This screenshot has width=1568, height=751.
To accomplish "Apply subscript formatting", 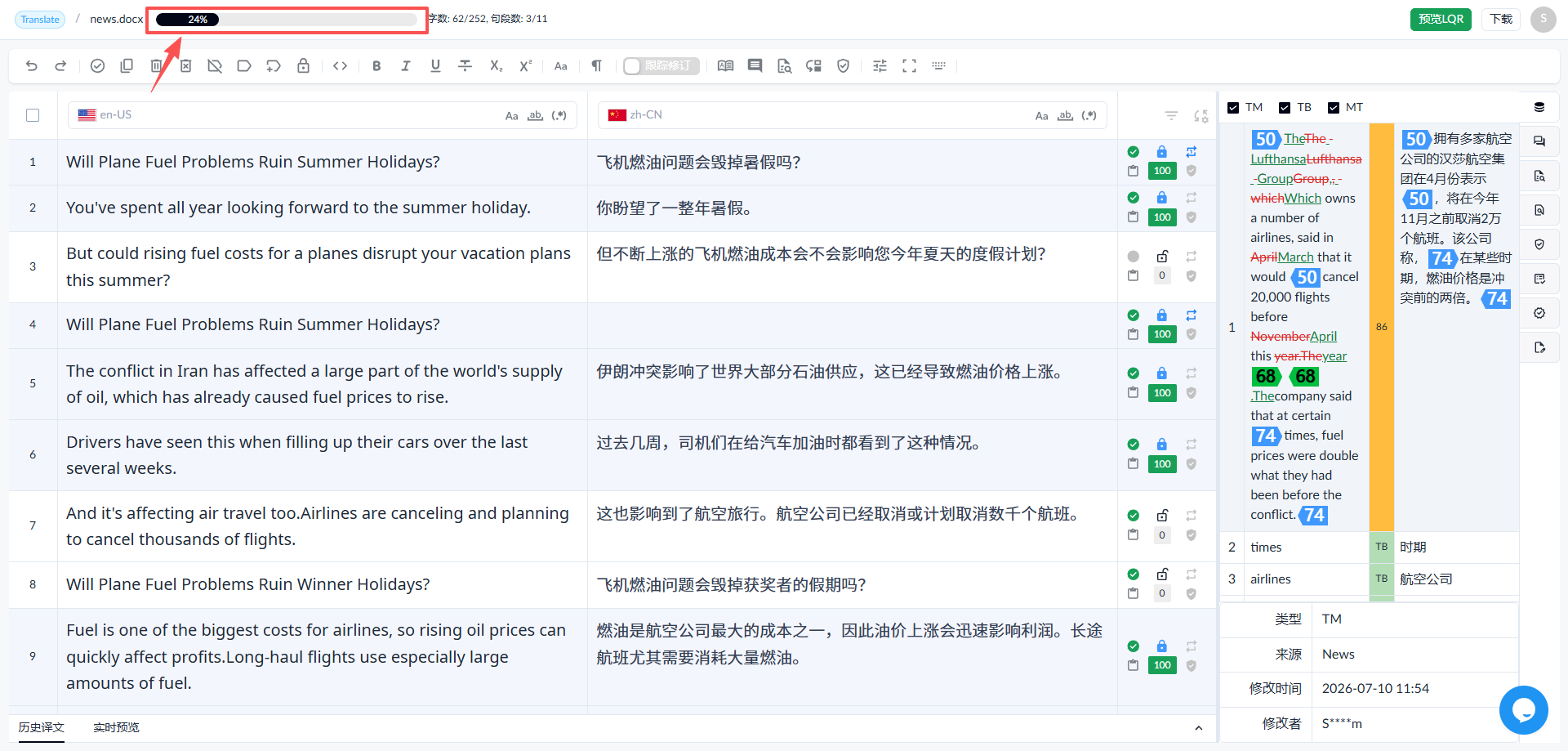I will (x=496, y=66).
